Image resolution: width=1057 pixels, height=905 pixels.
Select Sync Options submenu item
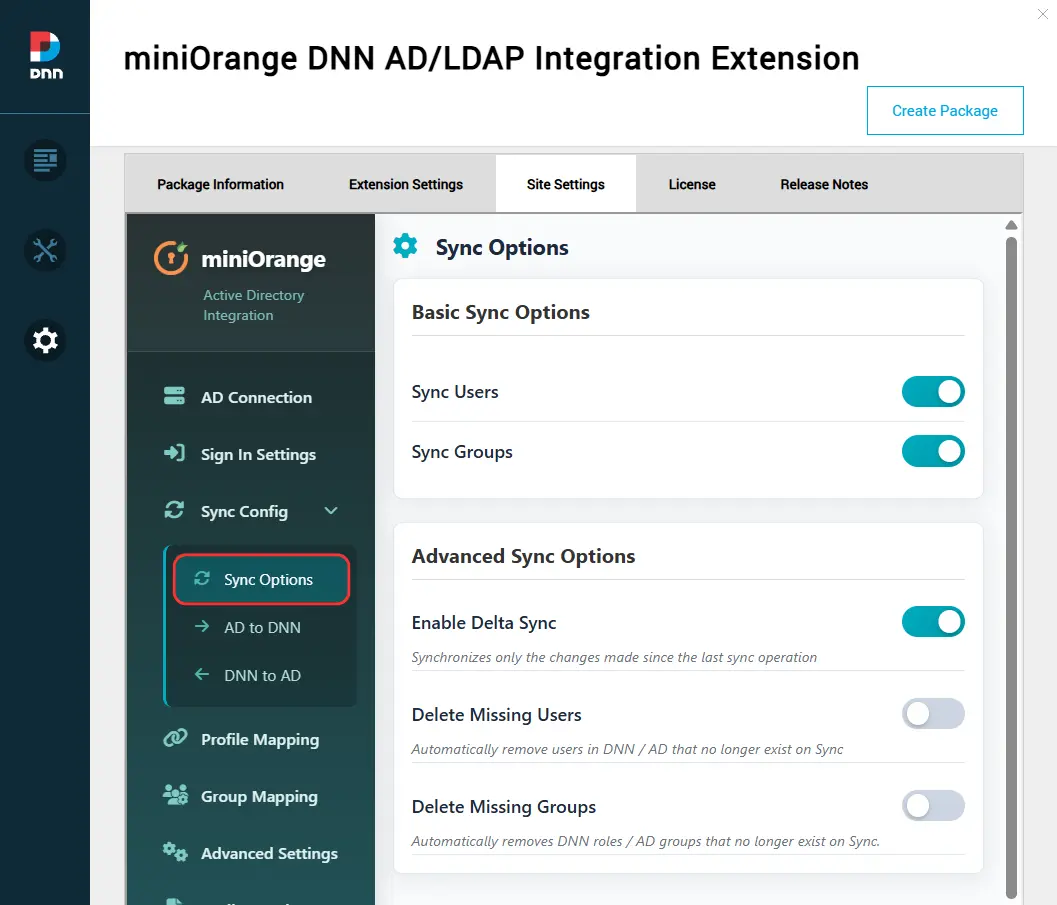tap(262, 580)
